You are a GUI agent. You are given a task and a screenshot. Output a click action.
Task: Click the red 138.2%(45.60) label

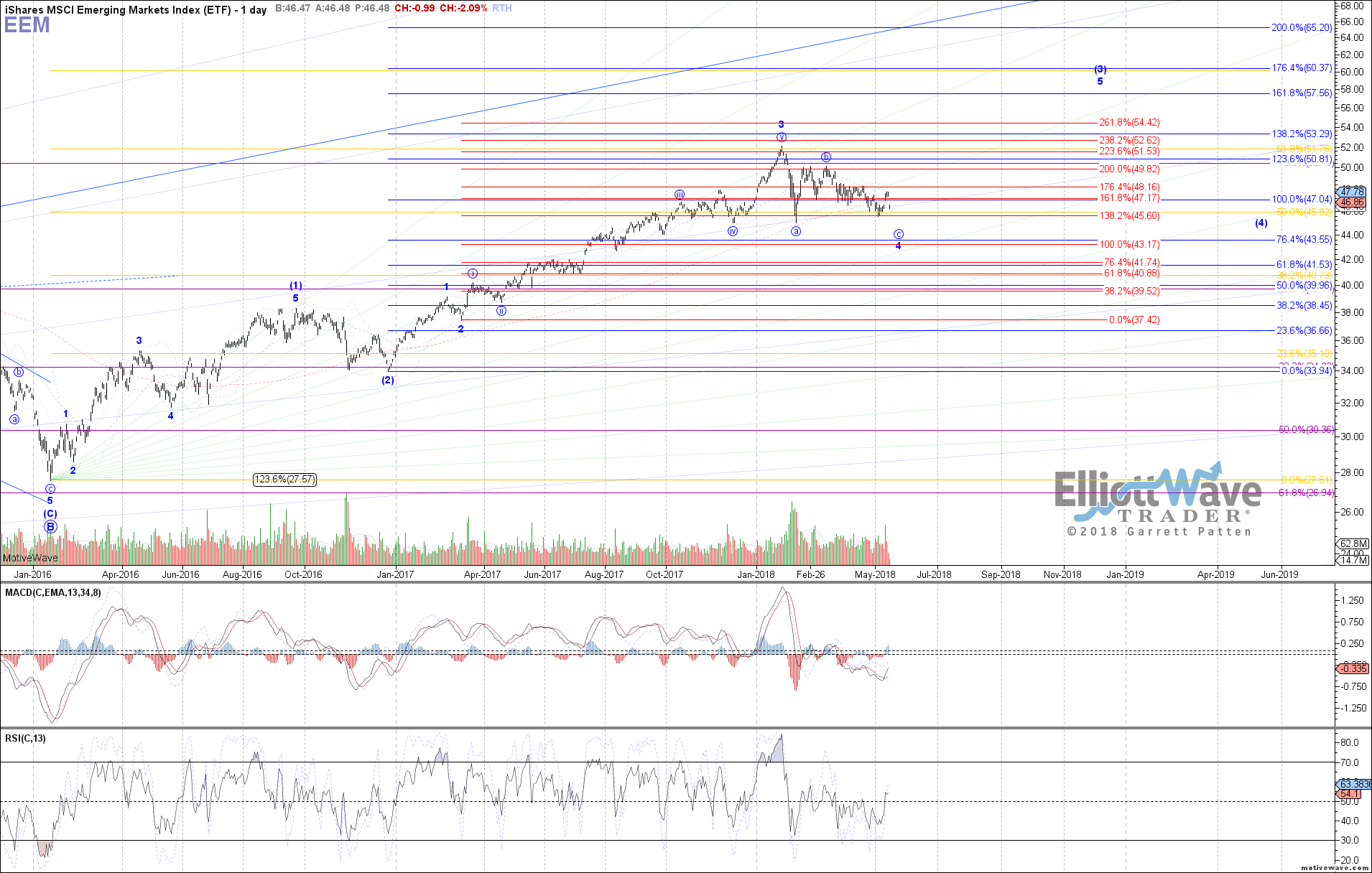pyautogui.click(x=1129, y=216)
